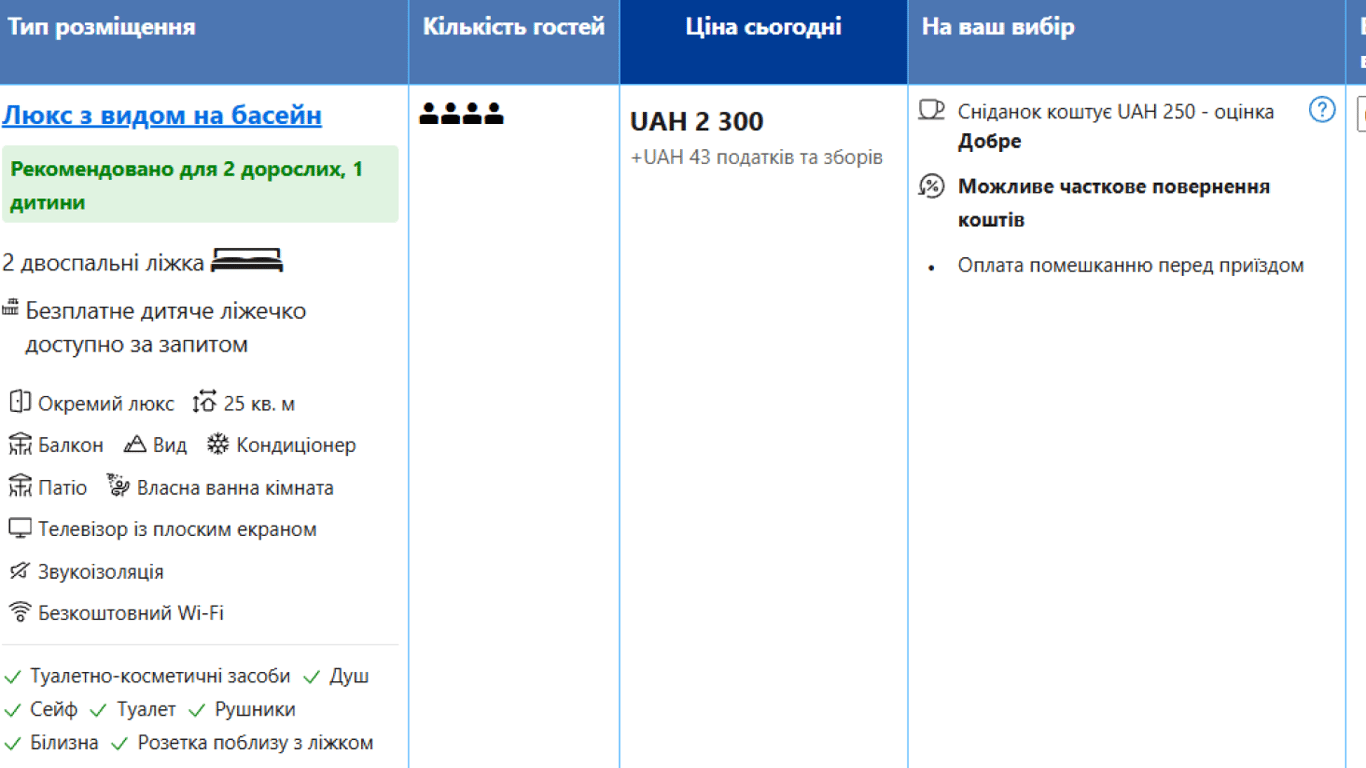Click the breakfast info question mark icon
The image size is (1366, 768).
pos(1322,110)
